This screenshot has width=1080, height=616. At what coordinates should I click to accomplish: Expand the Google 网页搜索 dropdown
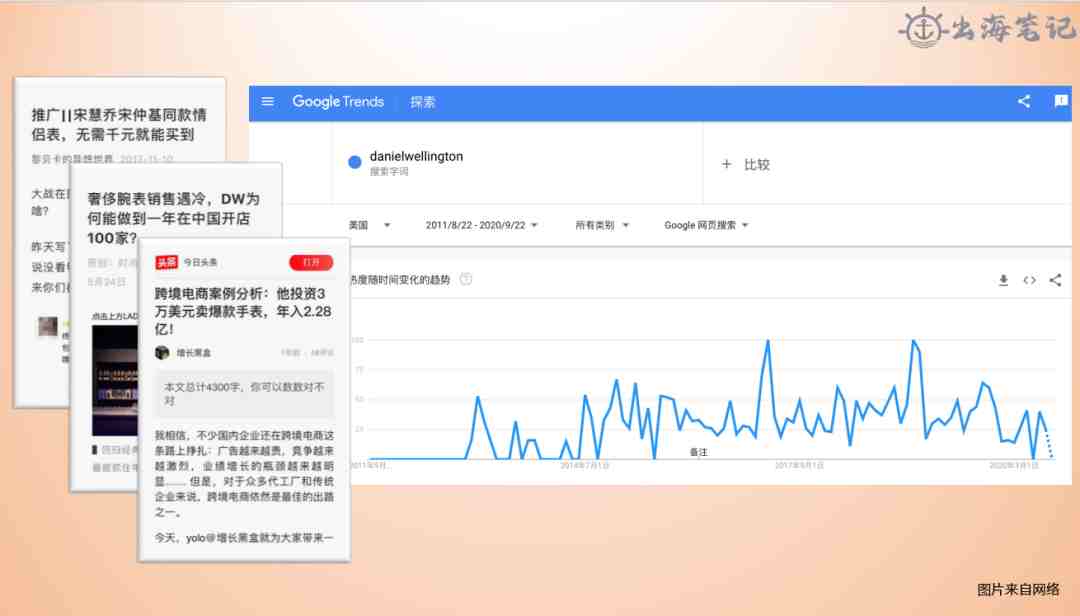tap(706, 225)
